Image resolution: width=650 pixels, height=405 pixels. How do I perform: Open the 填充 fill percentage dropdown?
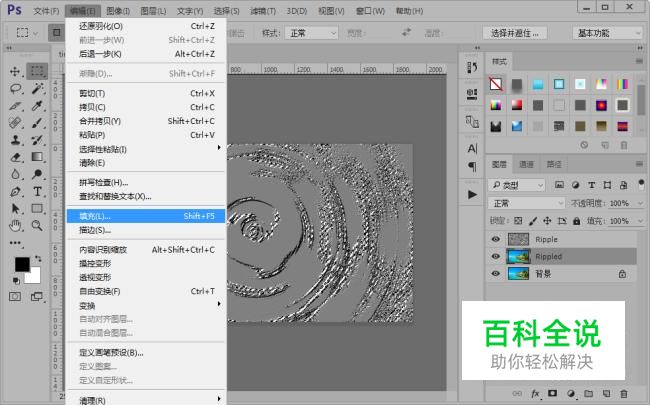click(640, 221)
